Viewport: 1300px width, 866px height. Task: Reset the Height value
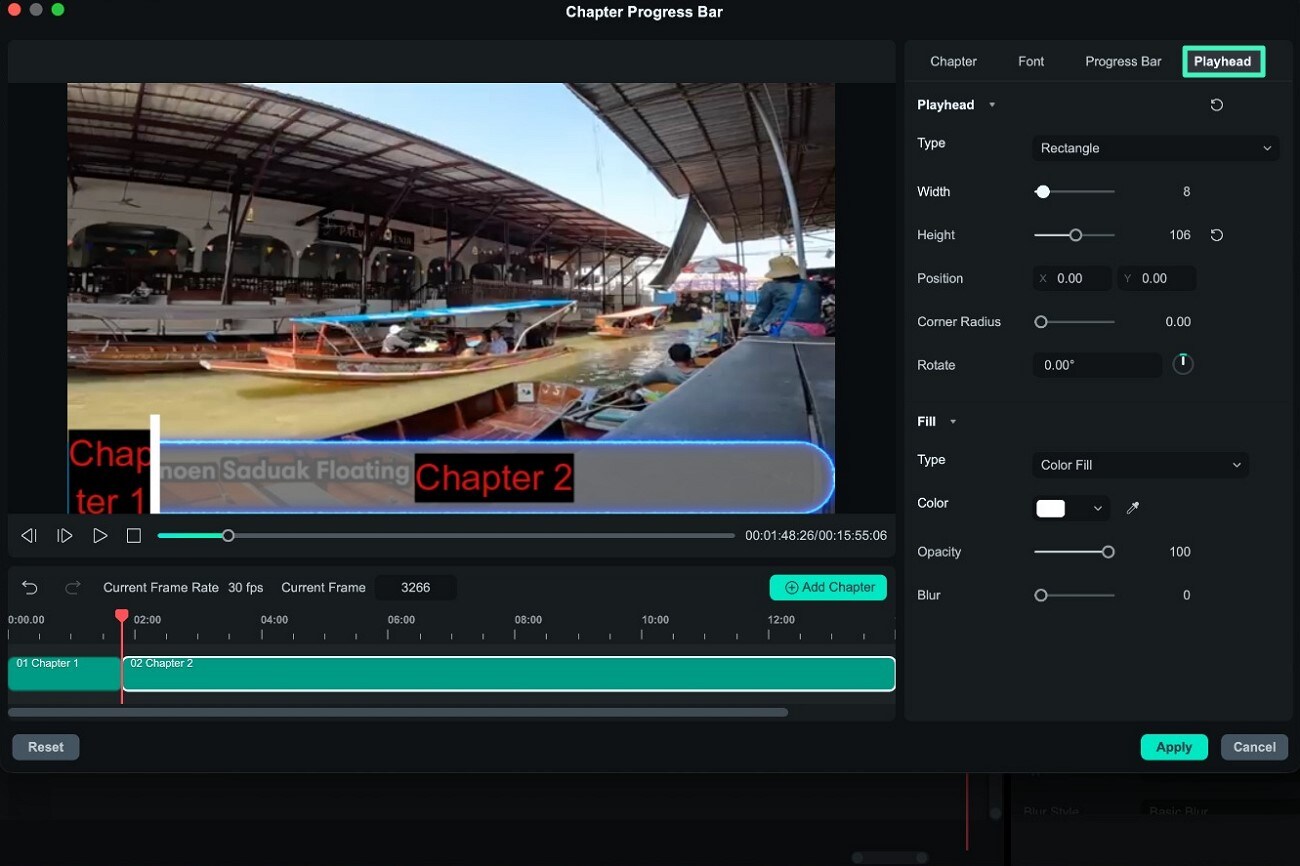click(1216, 235)
